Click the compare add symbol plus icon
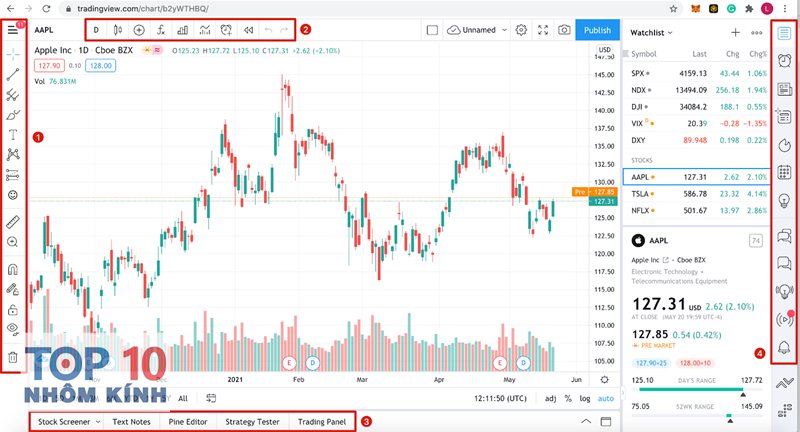800x432 pixels. pos(139,30)
